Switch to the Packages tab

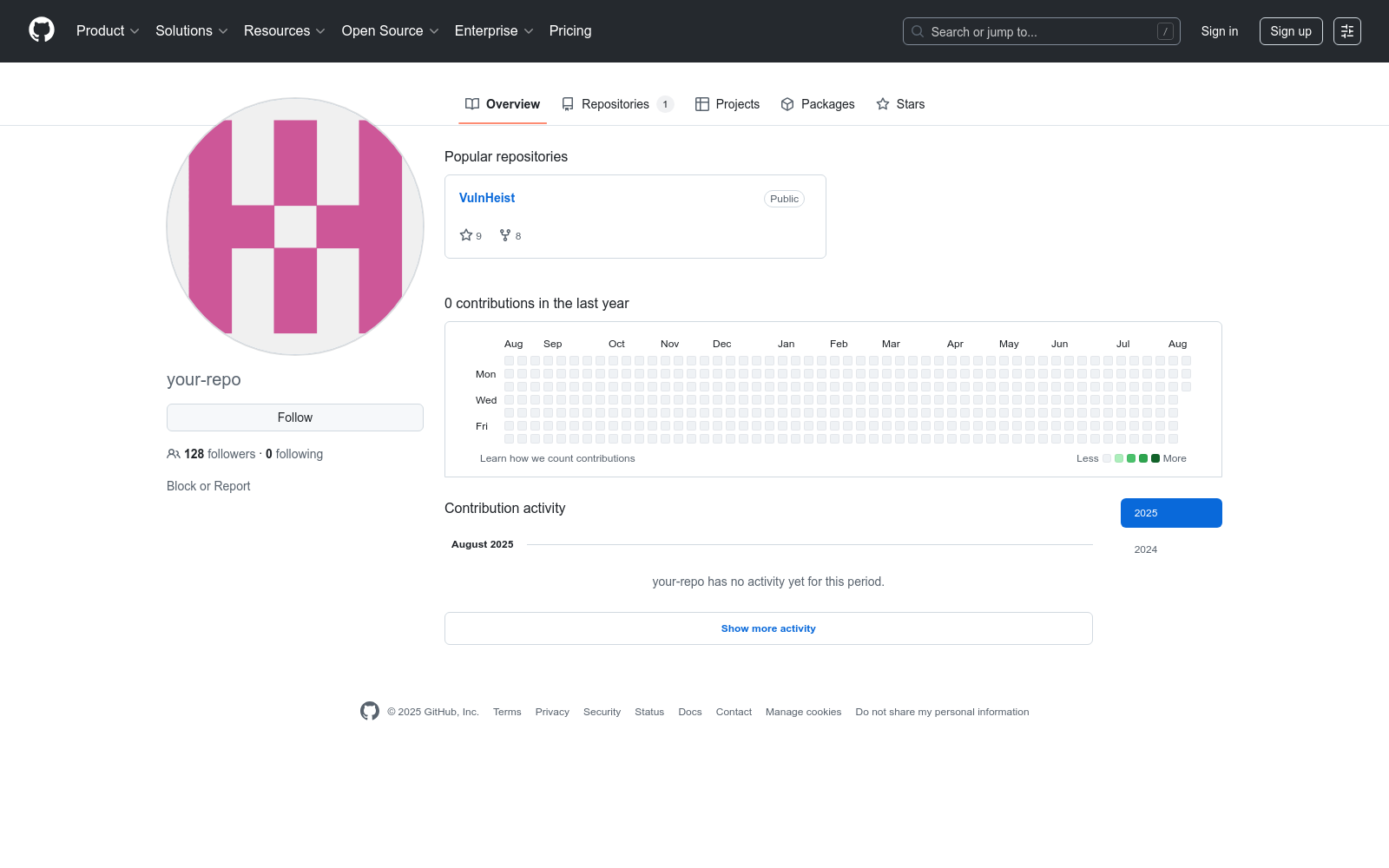818,104
